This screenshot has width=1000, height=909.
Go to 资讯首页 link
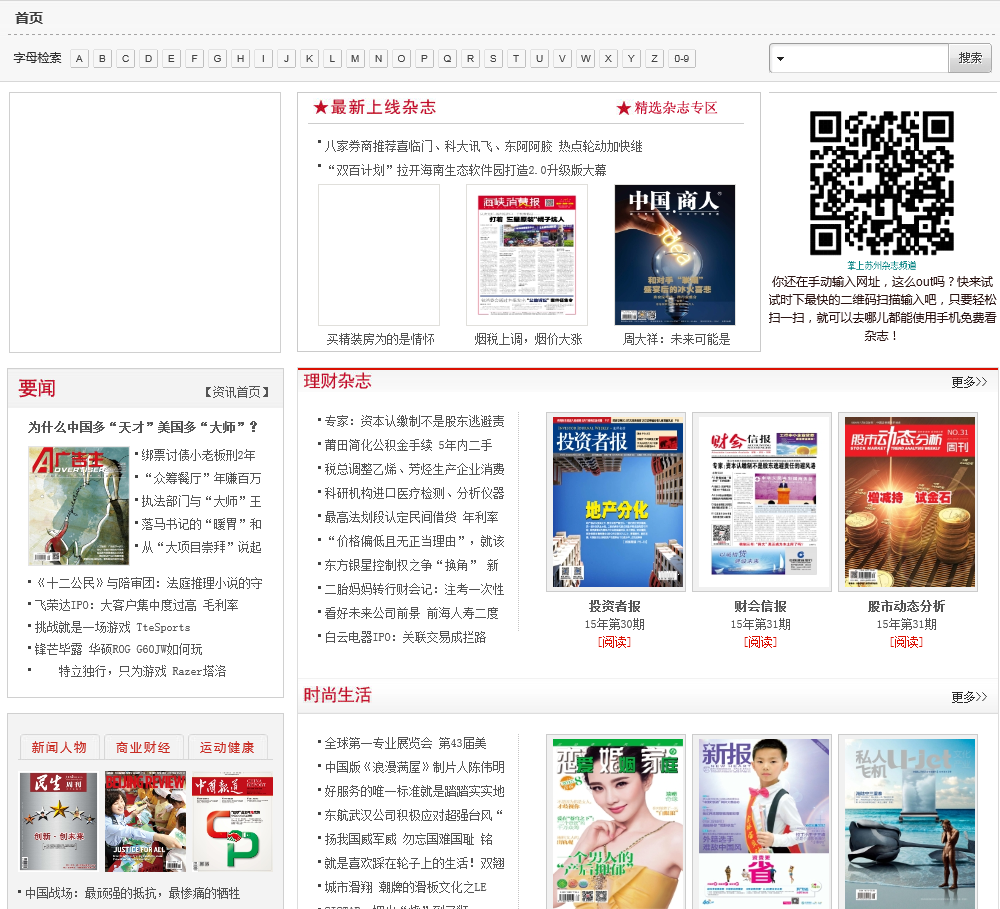[x=237, y=391]
